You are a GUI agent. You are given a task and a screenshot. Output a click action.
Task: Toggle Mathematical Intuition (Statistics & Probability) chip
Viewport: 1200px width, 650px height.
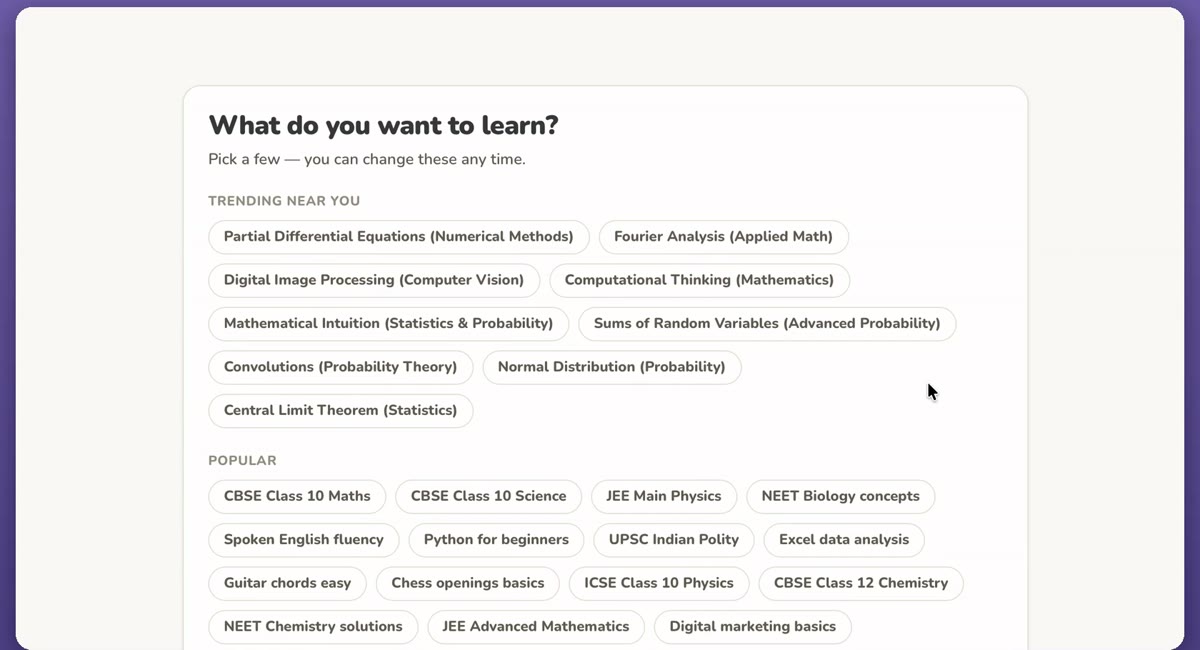388,324
